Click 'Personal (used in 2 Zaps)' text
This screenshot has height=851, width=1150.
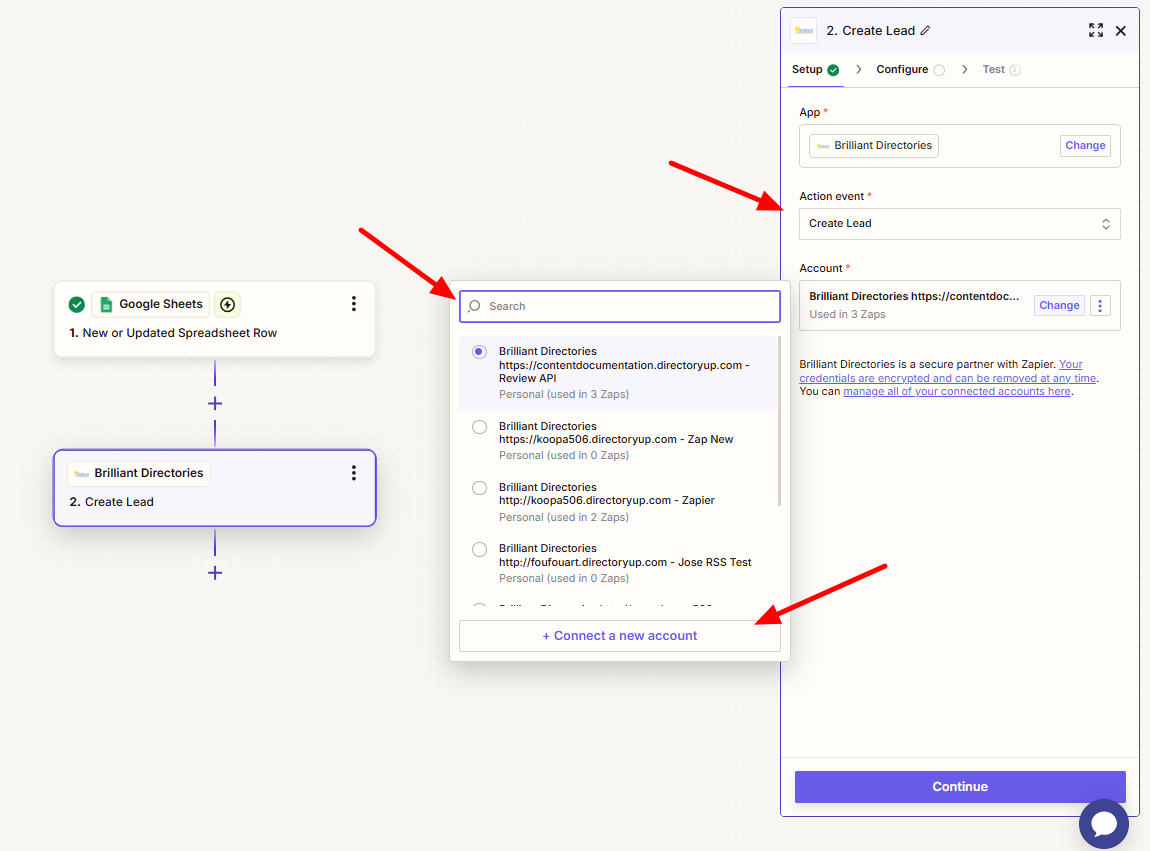(x=563, y=517)
